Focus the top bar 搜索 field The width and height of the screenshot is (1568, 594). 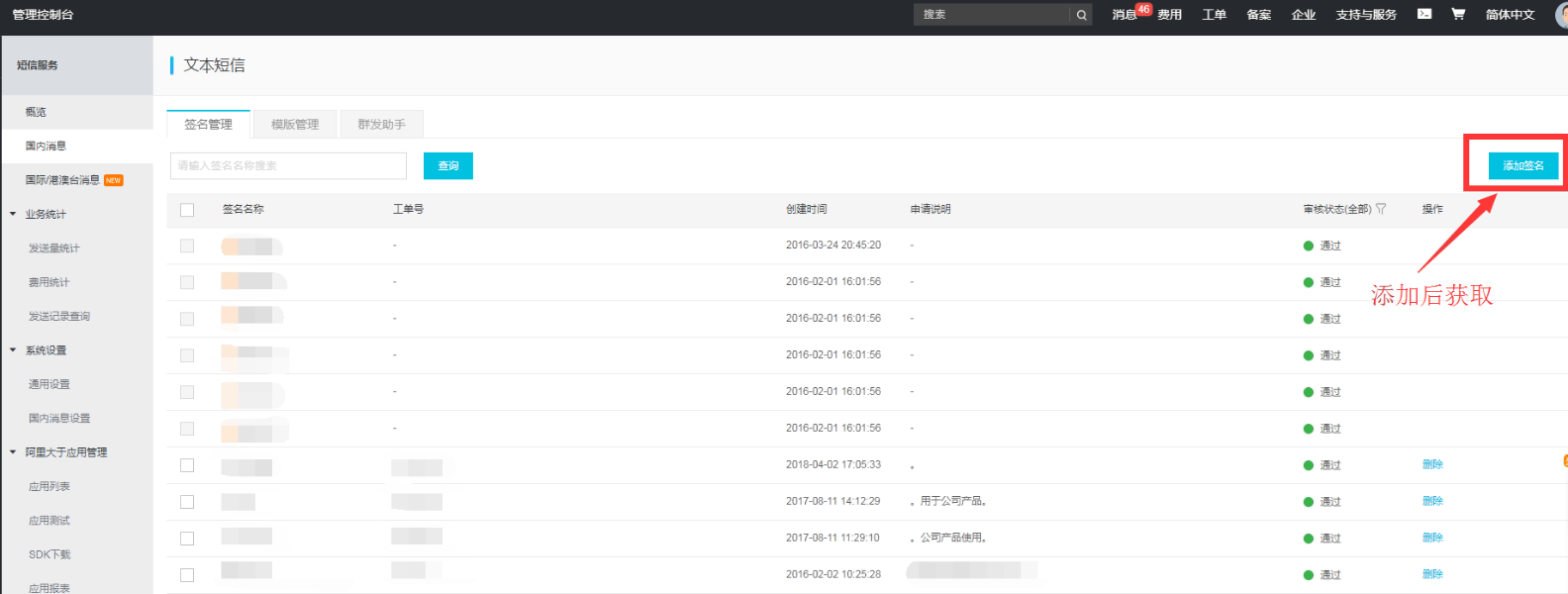[993, 15]
